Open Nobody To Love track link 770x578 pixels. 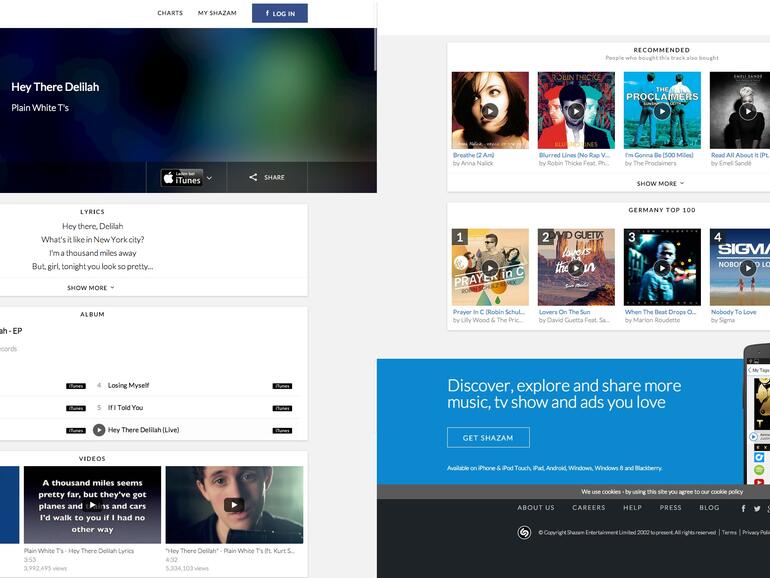point(734,312)
